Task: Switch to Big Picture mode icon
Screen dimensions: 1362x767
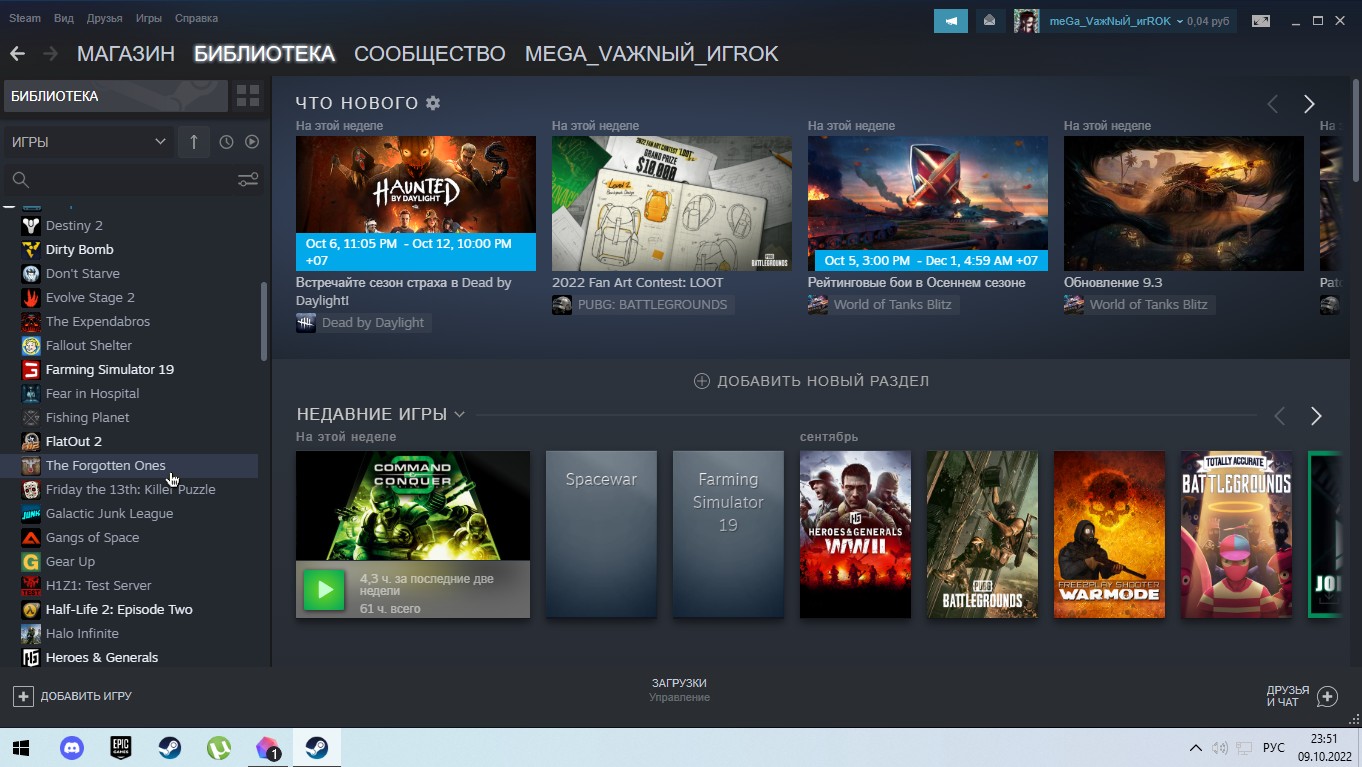Action: tap(1262, 21)
